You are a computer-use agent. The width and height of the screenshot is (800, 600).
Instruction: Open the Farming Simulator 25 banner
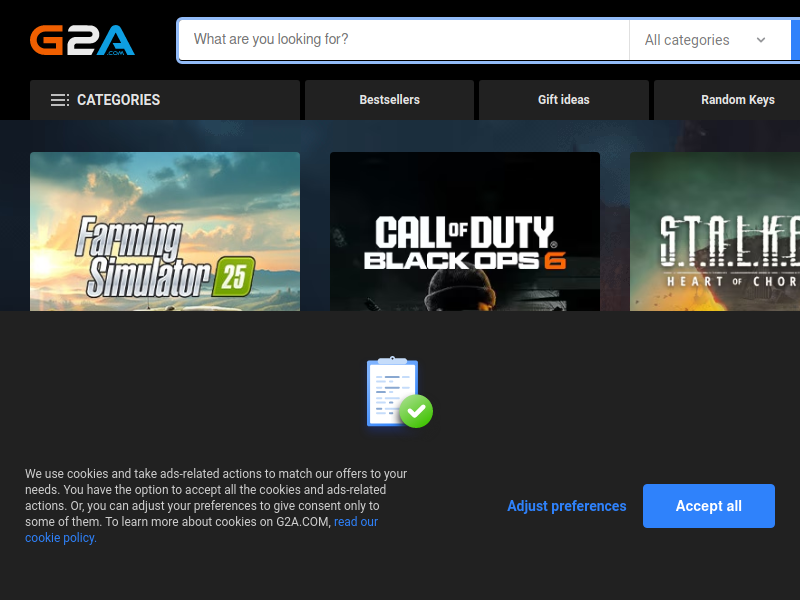tap(165, 231)
